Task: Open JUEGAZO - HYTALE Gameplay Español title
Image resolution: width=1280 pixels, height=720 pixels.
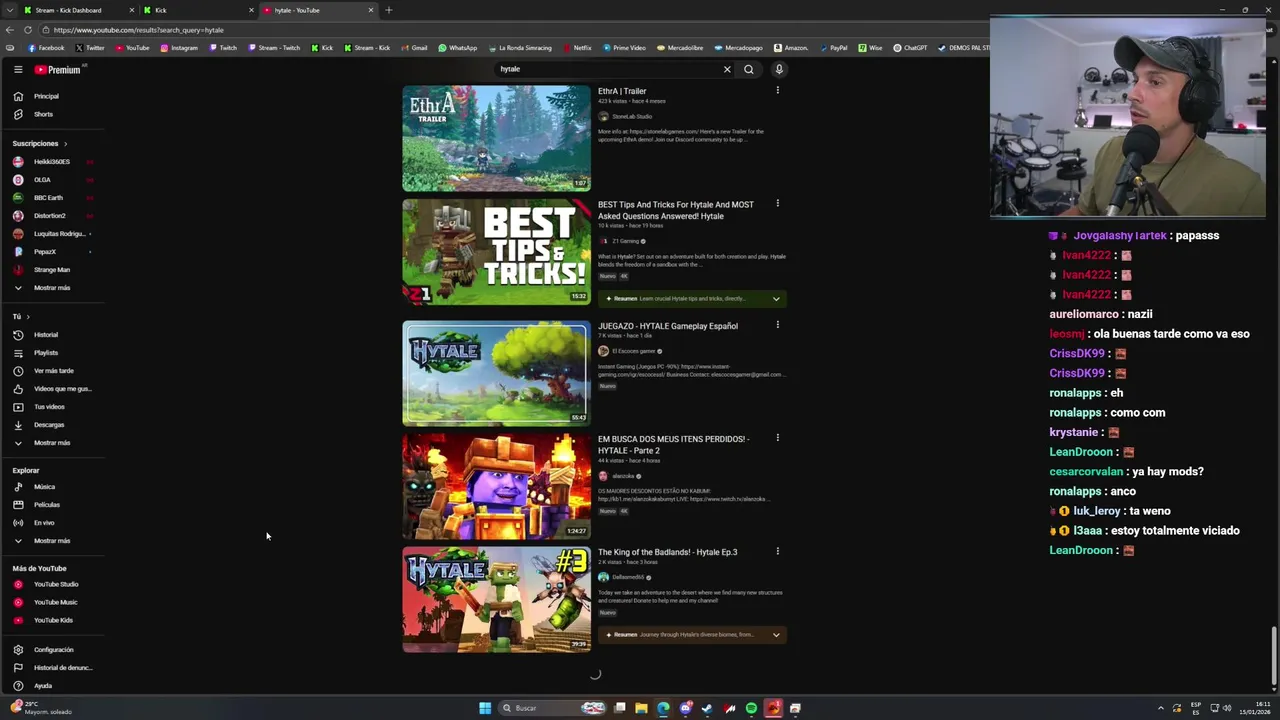Action: click(x=668, y=326)
